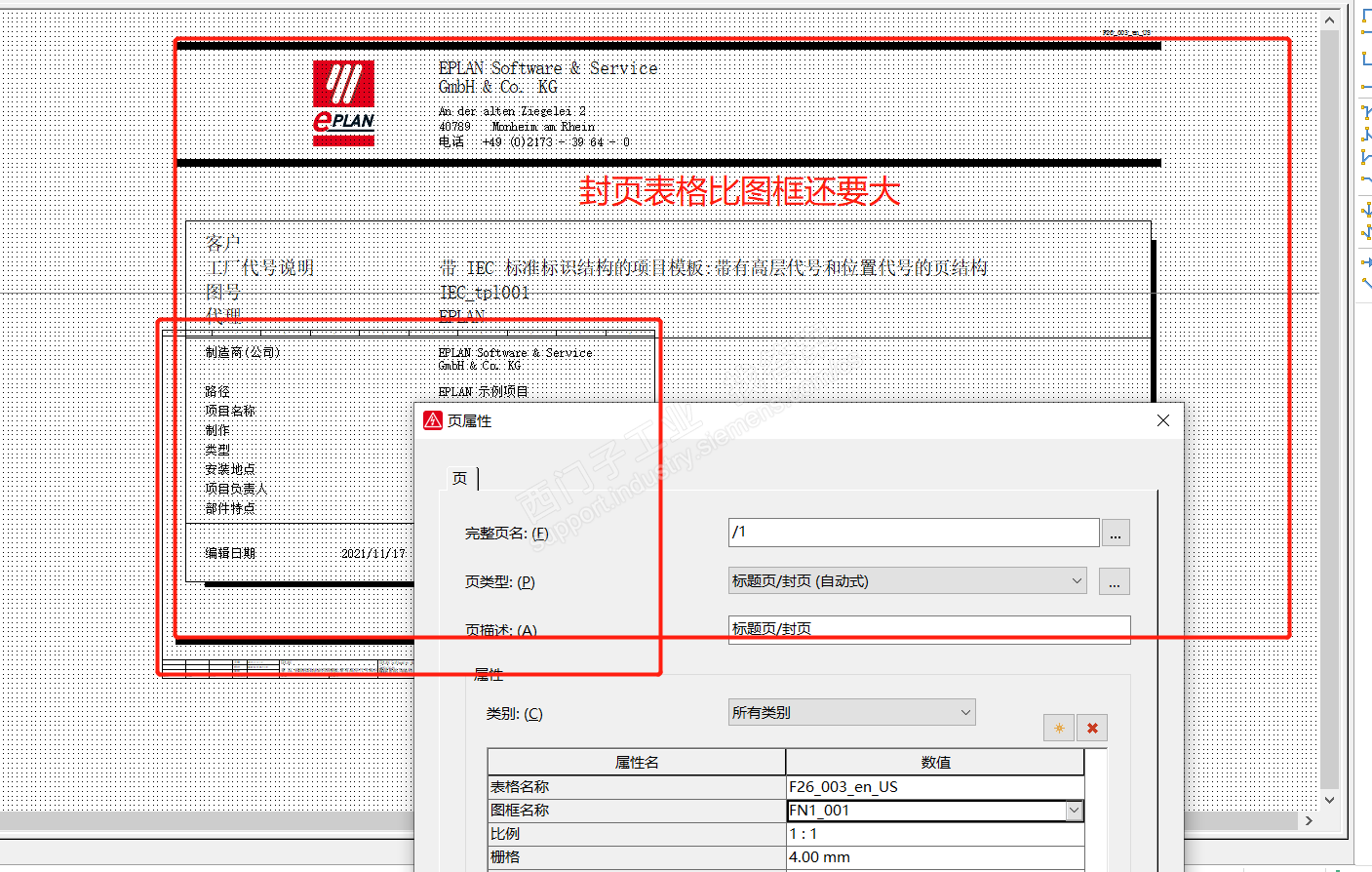Click the browse button beside 页类型

click(x=1114, y=581)
